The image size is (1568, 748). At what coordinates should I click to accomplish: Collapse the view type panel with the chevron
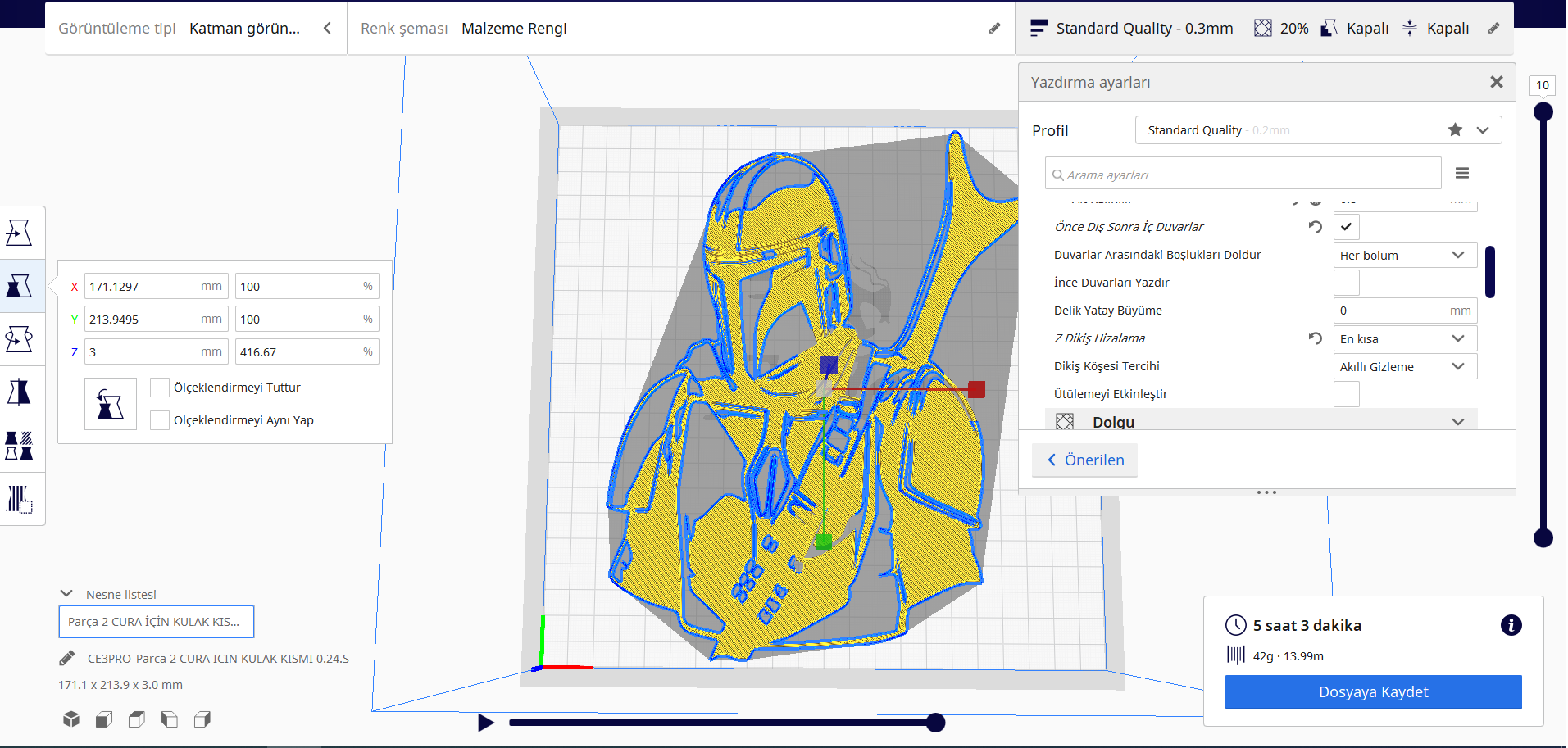tap(327, 29)
